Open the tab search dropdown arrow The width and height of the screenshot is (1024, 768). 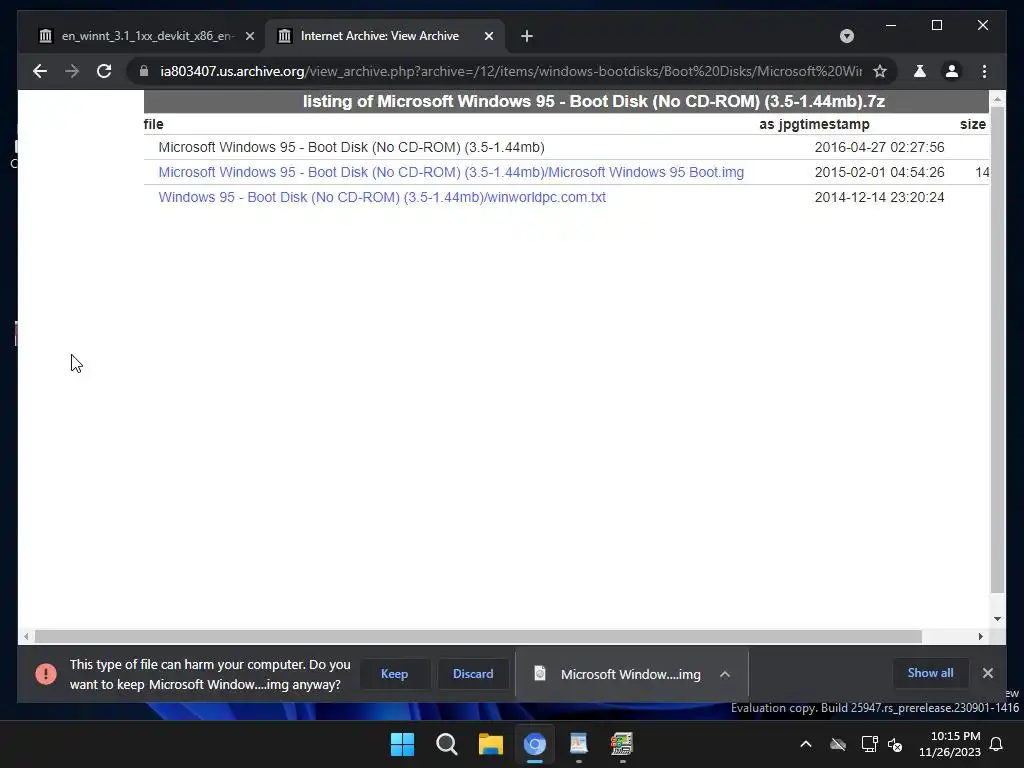tap(846, 36)
